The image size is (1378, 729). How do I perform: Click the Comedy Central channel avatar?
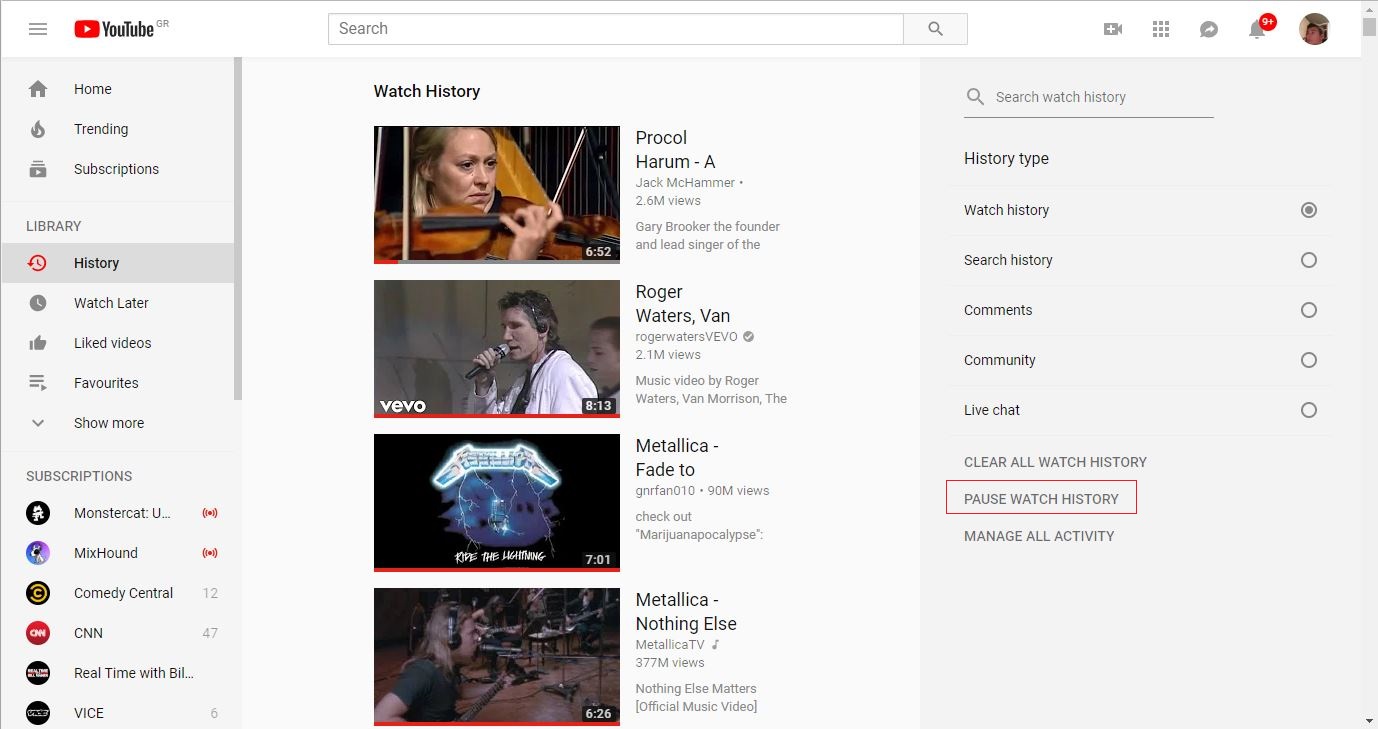tap(38, 593)
